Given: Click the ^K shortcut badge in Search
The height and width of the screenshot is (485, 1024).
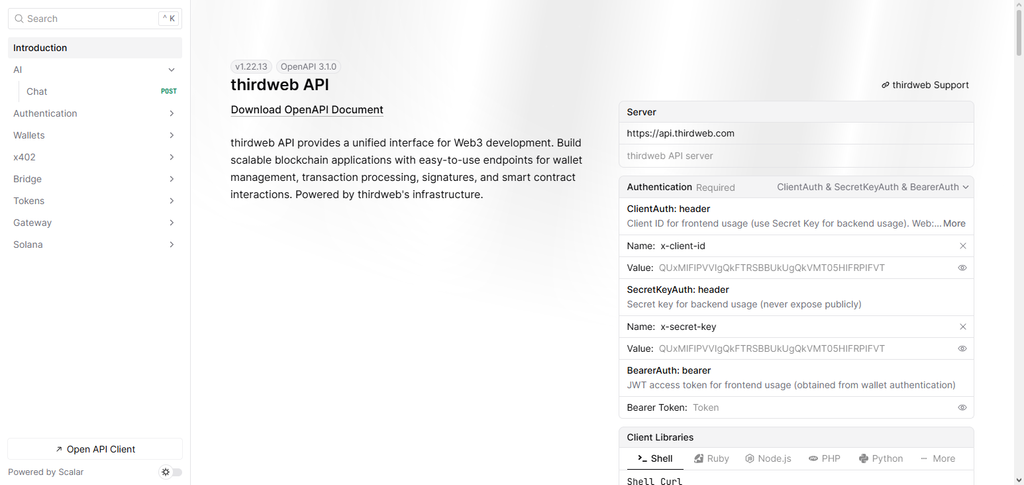Looking at the screenshot, I should (x=168, y=19).
